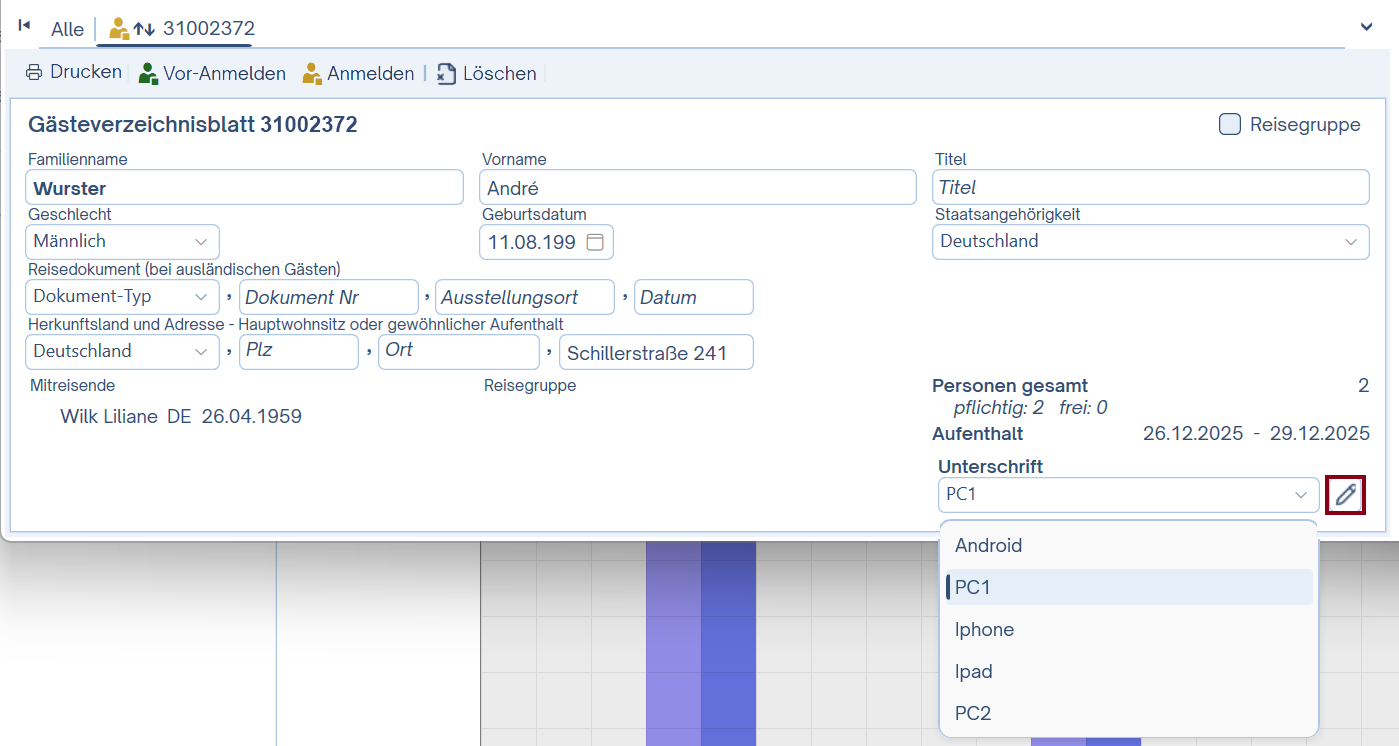Expand the Staatsangehörigkeit dropdown
1399x746 pixels.
(1150, 242)
